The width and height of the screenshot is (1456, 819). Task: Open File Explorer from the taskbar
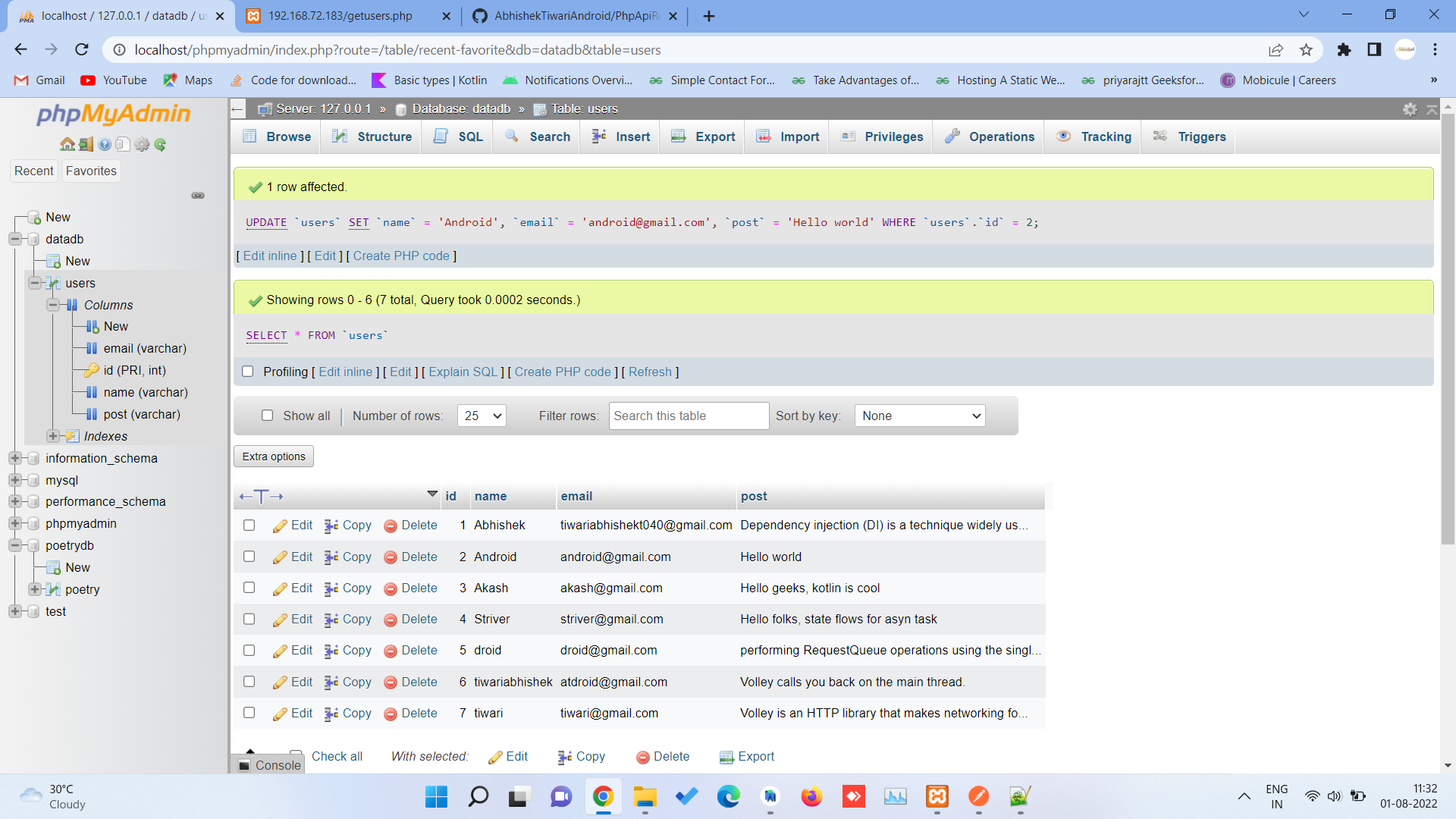pos(645,796)
